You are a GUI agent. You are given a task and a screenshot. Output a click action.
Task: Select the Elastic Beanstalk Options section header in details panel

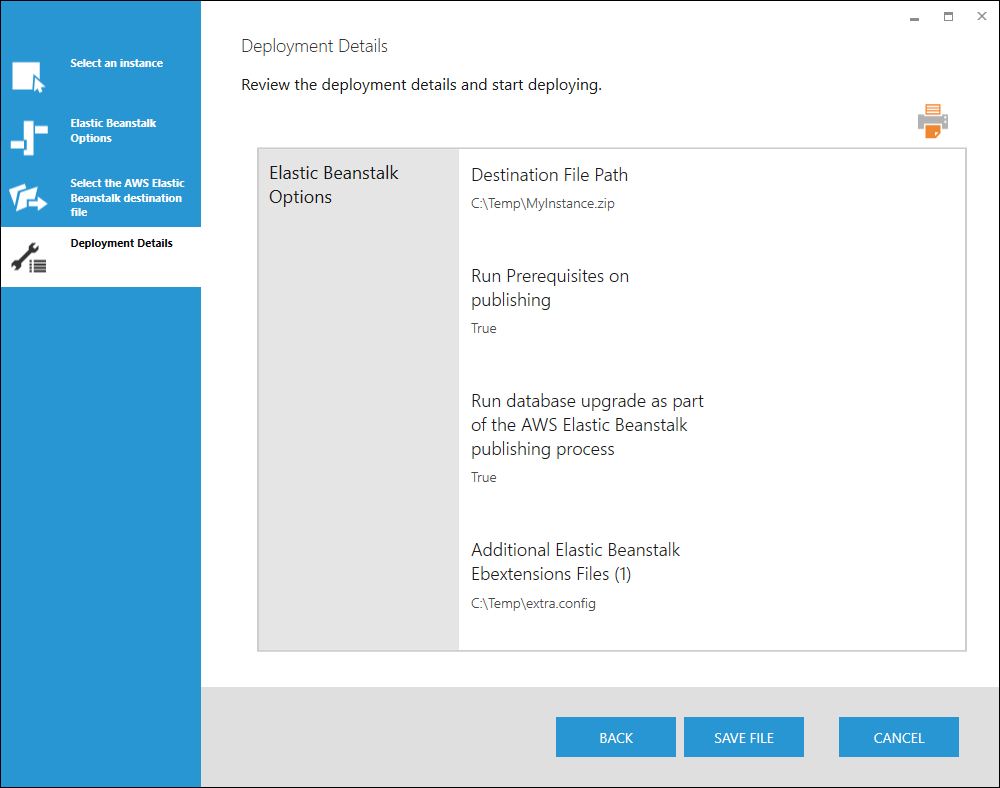pos(334,185)
